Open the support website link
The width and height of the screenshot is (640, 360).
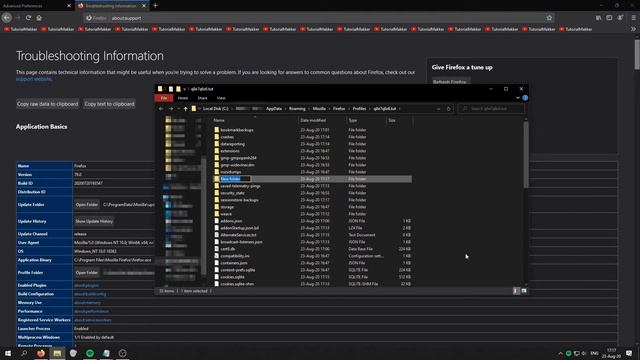coord(34,79)
